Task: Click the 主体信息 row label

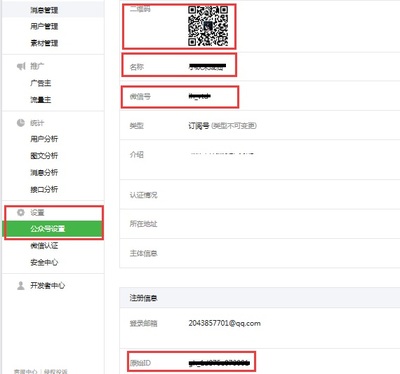Action: (x=143, y=253)
